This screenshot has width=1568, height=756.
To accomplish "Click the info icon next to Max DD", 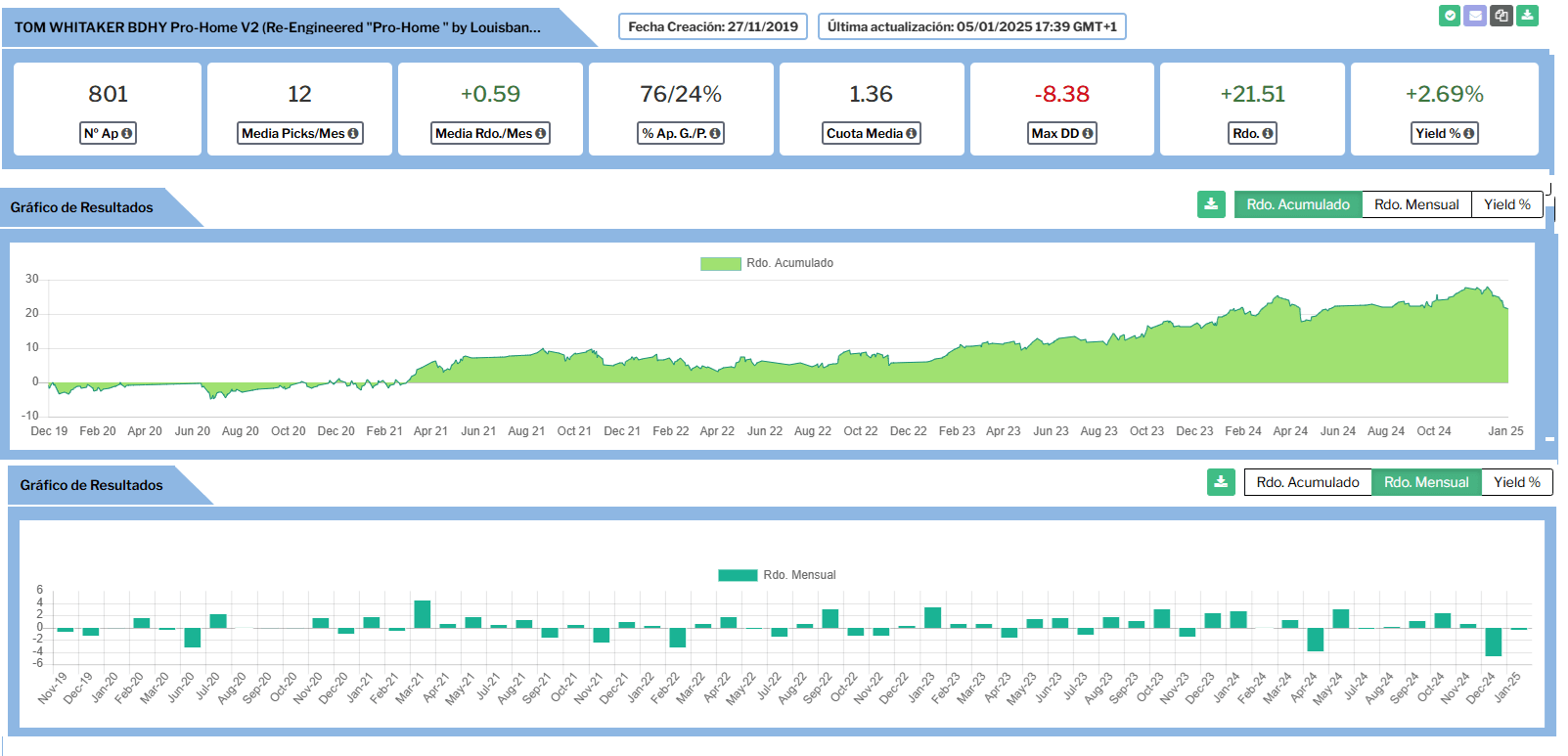I will (x=1087, y=134).
